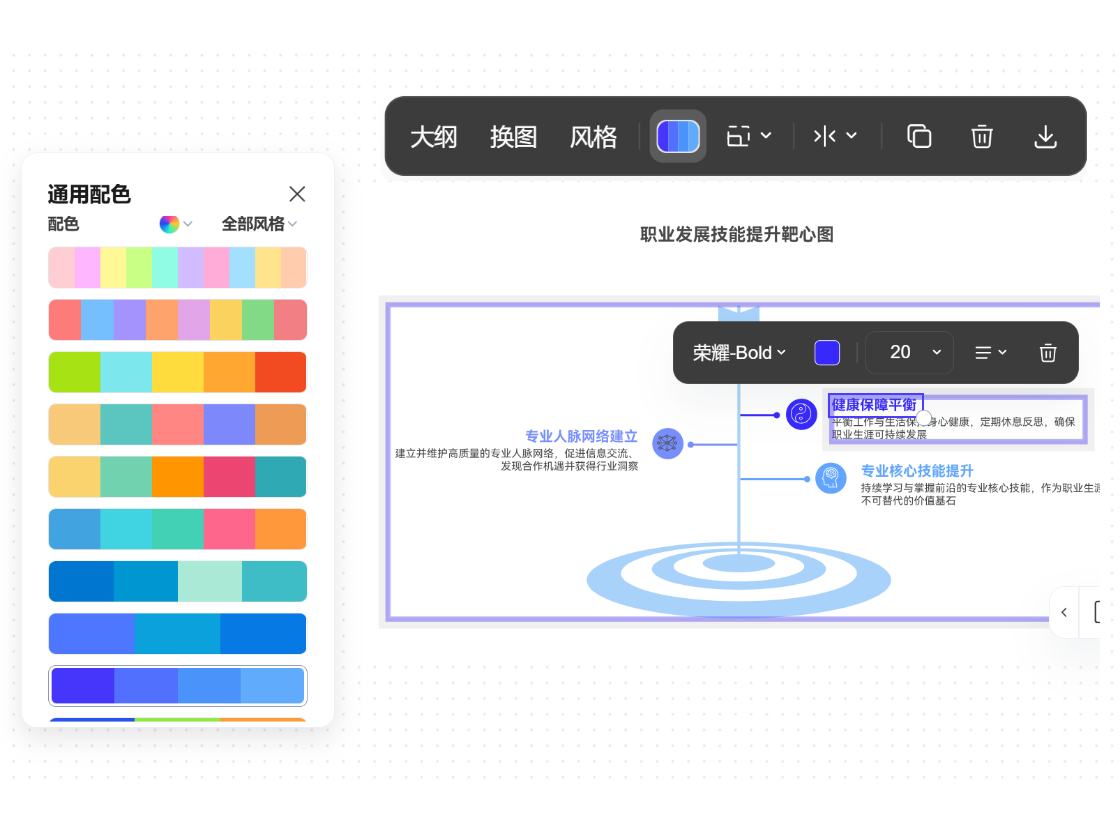Close the 通用配色 panel
This screenshot has width=1120, height=840.
coord(297,194)
